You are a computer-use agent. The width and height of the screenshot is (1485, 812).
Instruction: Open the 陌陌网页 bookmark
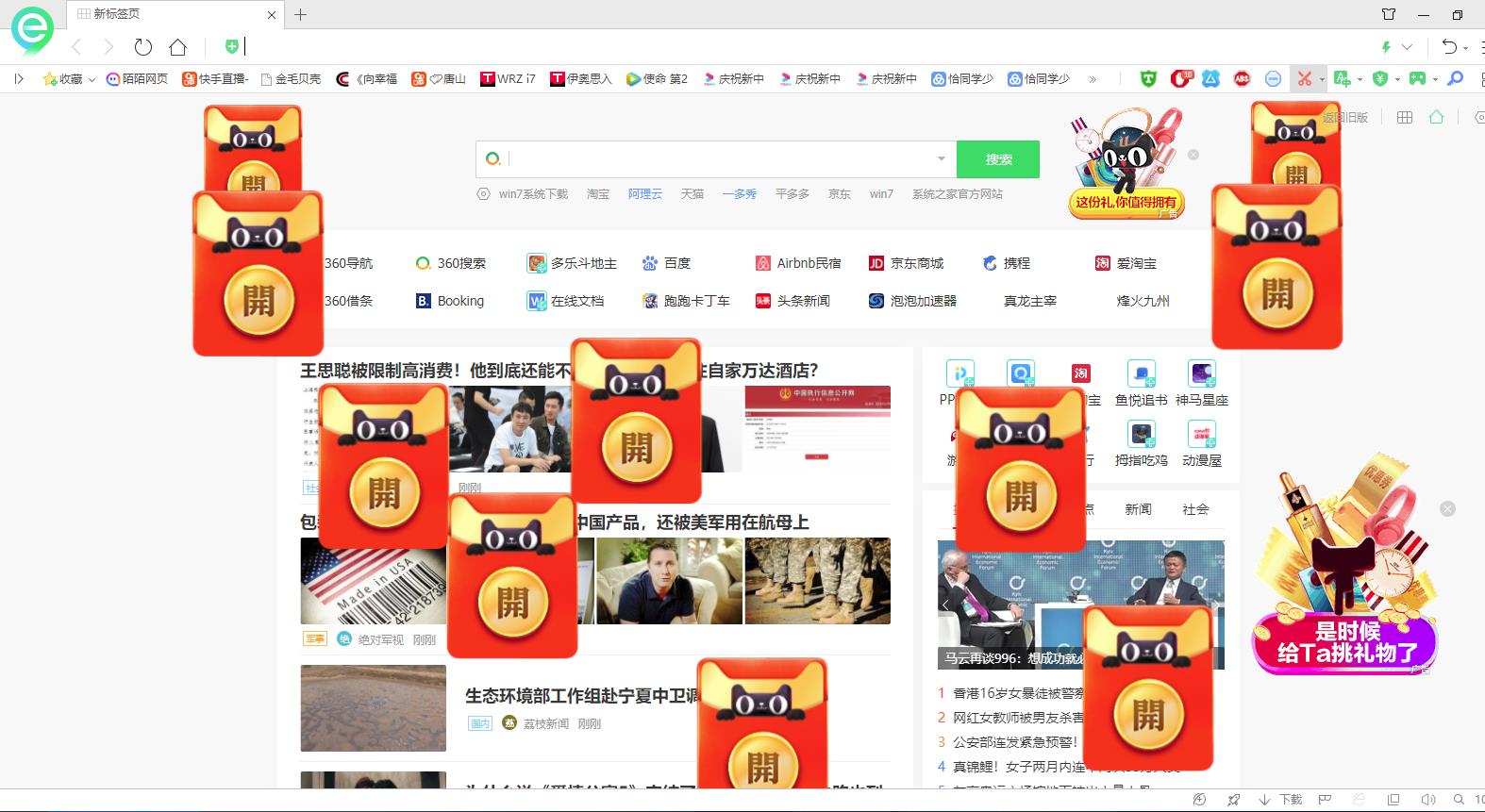point(138,79)
